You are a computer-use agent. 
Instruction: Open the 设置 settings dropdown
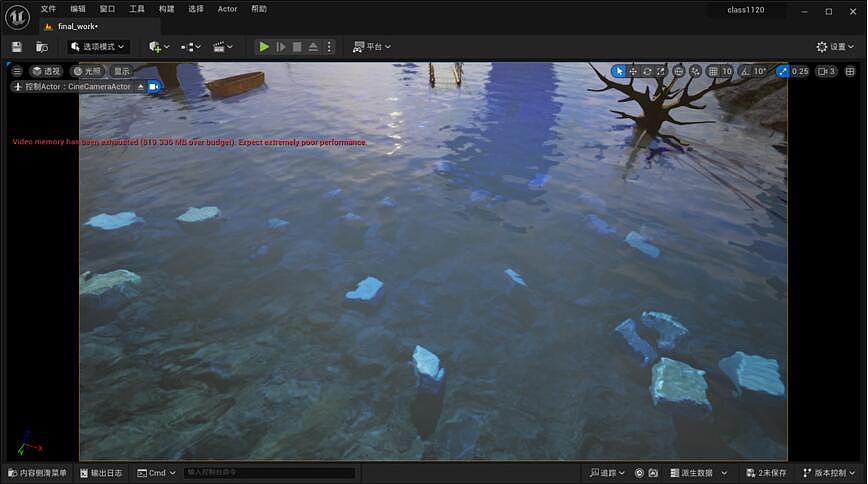835,47
